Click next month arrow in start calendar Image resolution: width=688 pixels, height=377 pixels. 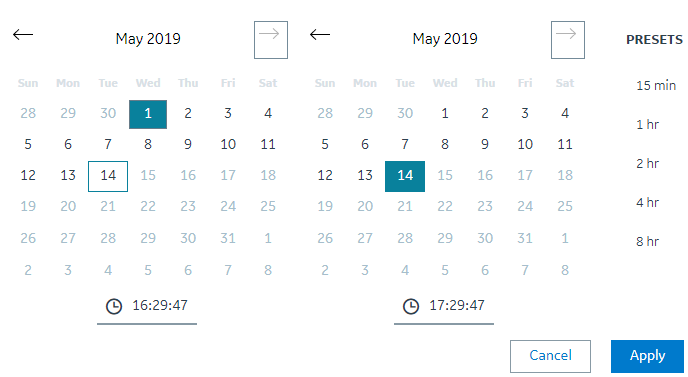tap(271, 39)
